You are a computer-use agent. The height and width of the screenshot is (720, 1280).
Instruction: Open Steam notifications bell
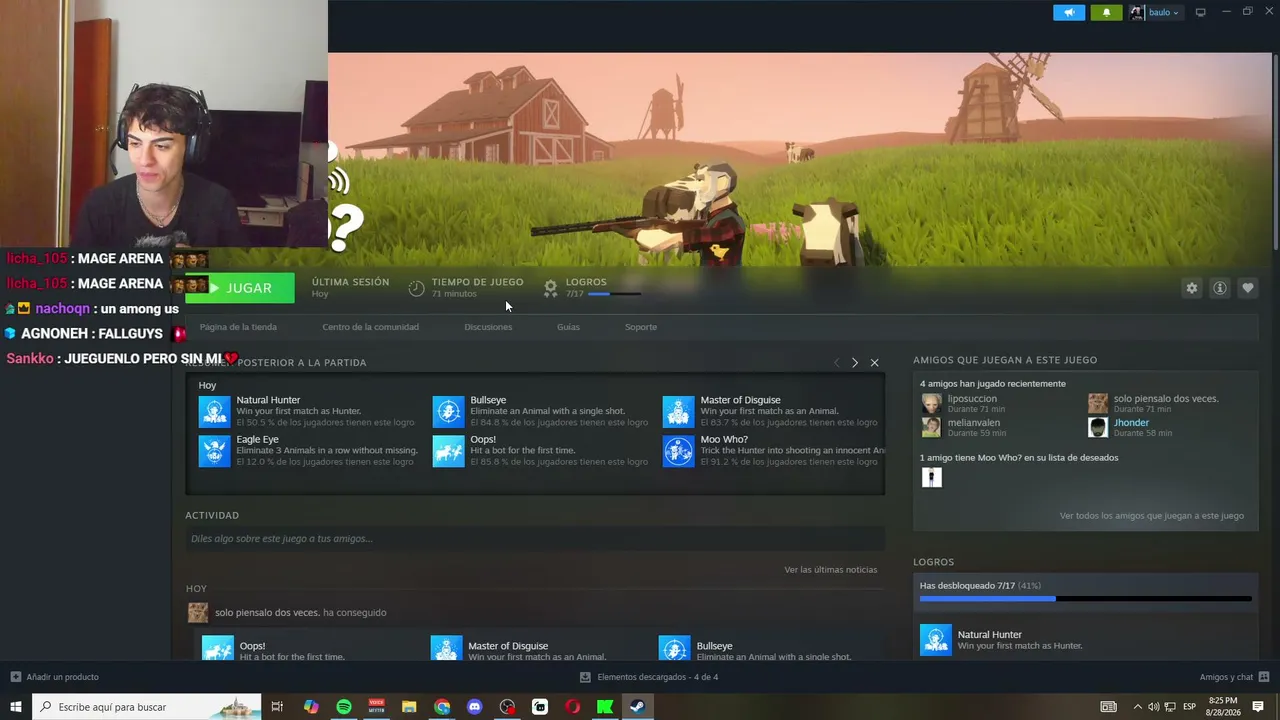(x=1106, y=13)
